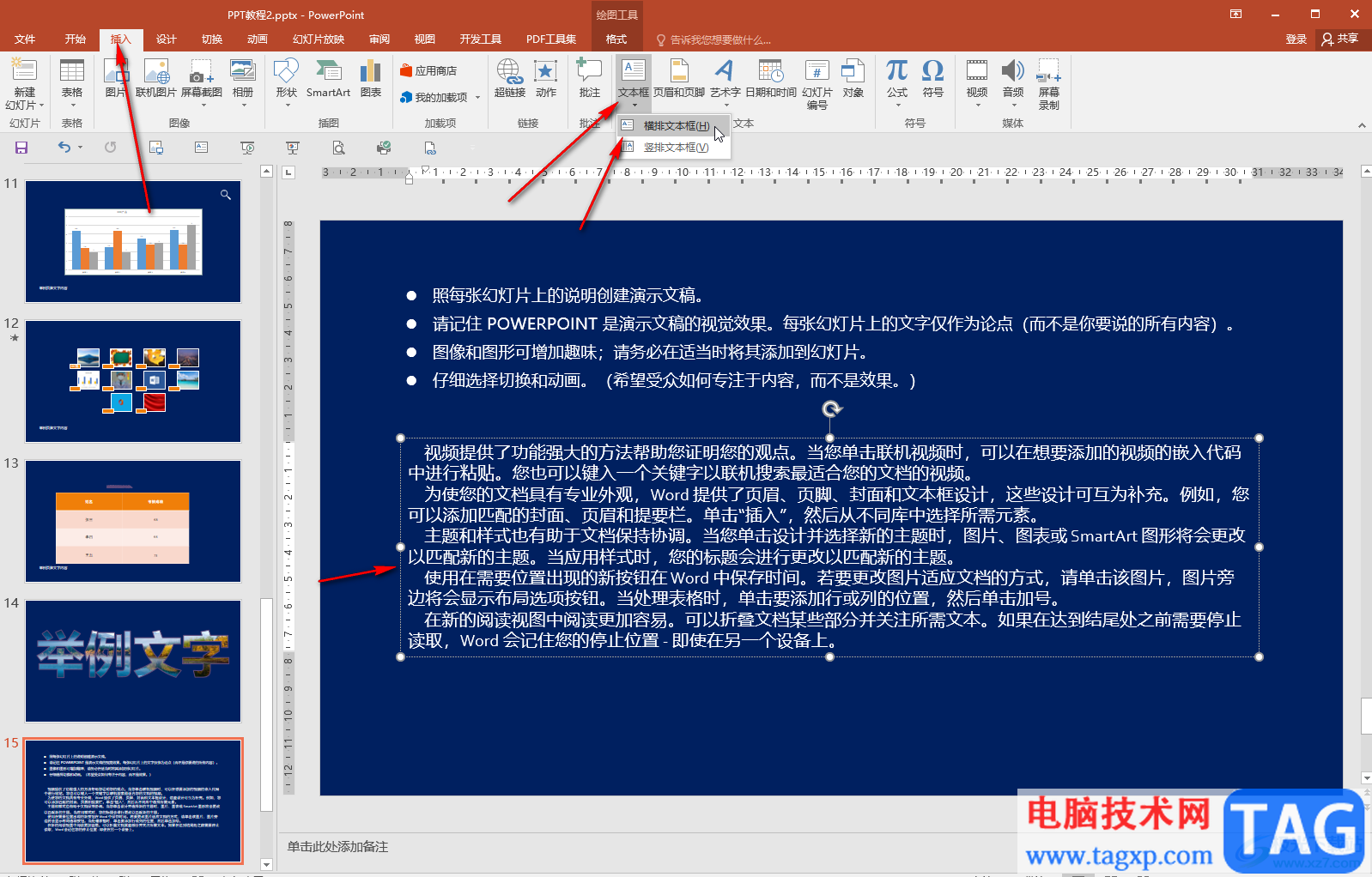Click the slide panel scroll-down arrow
1372x877 pixels.
pyautogui.click(x=266, y=865)
